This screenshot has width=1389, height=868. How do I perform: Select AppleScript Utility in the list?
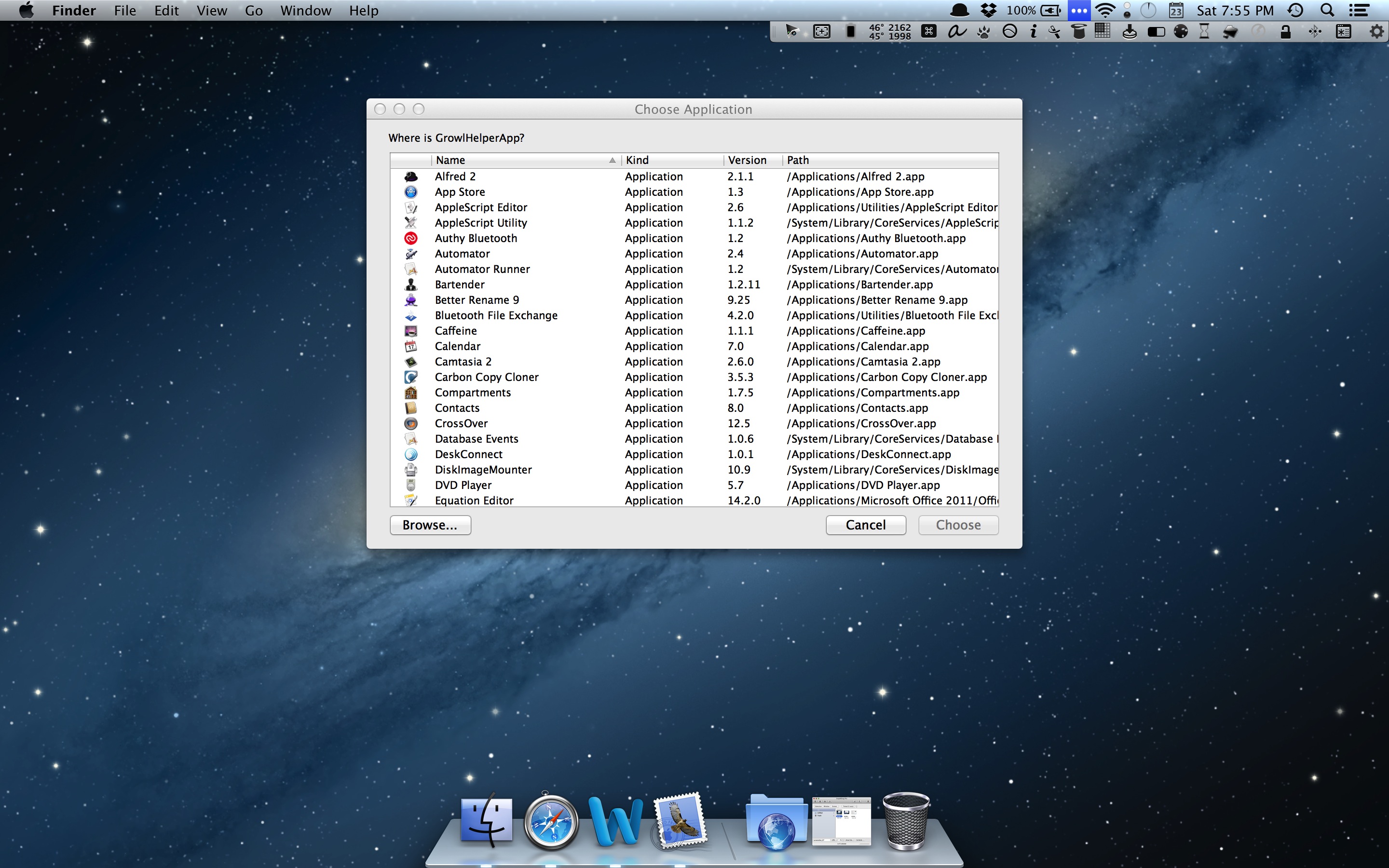tap(694, 223)
